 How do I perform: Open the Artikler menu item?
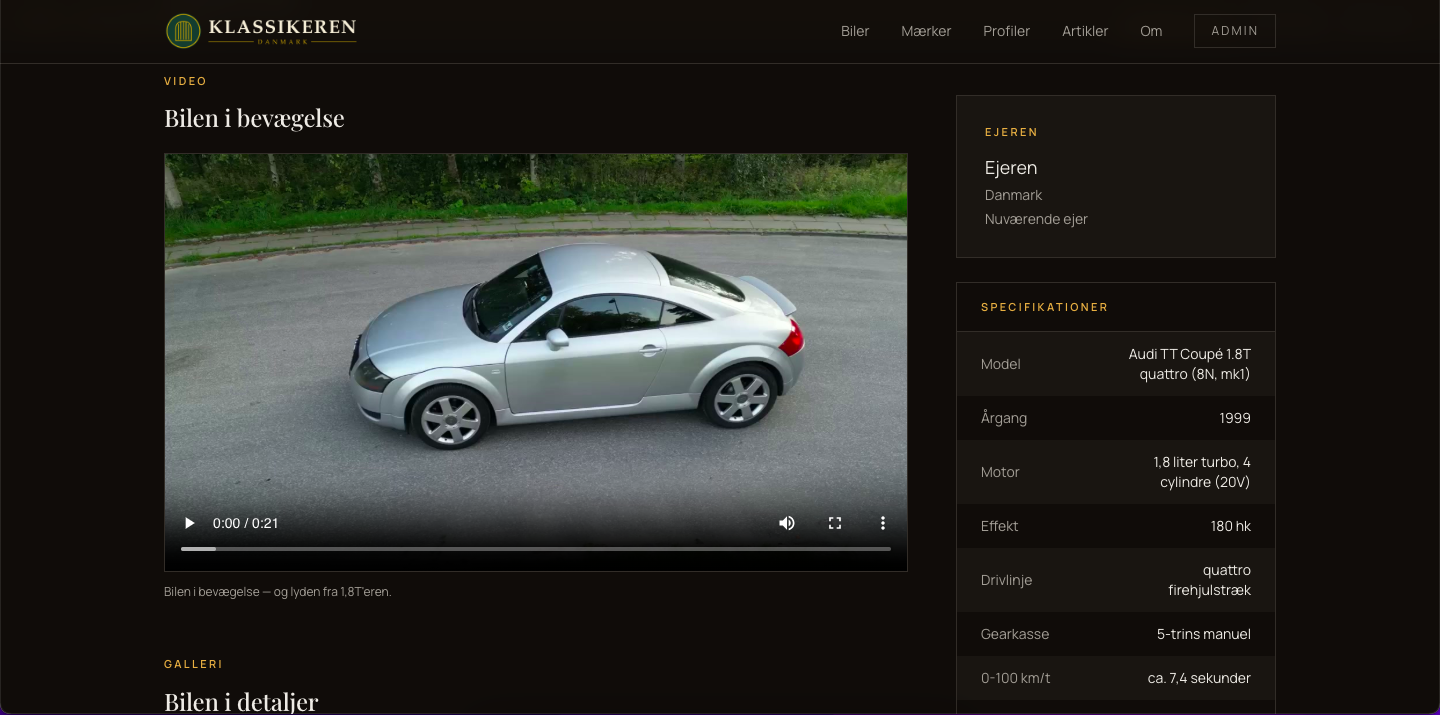coord(1085,31)
